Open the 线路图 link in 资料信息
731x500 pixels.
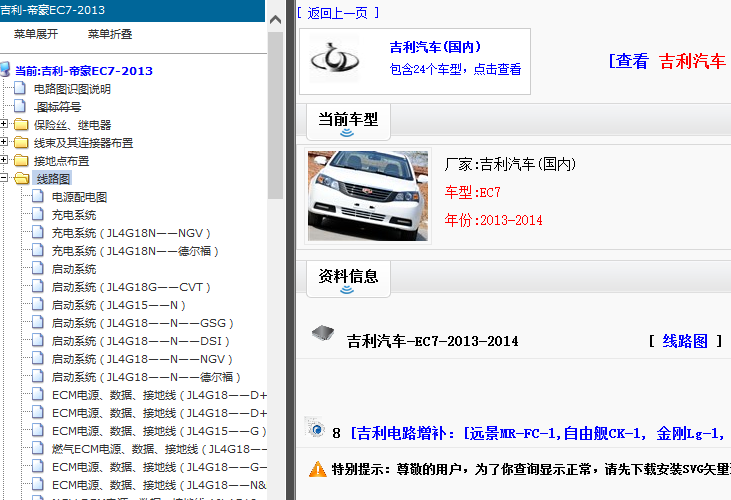tap(685, 342)
